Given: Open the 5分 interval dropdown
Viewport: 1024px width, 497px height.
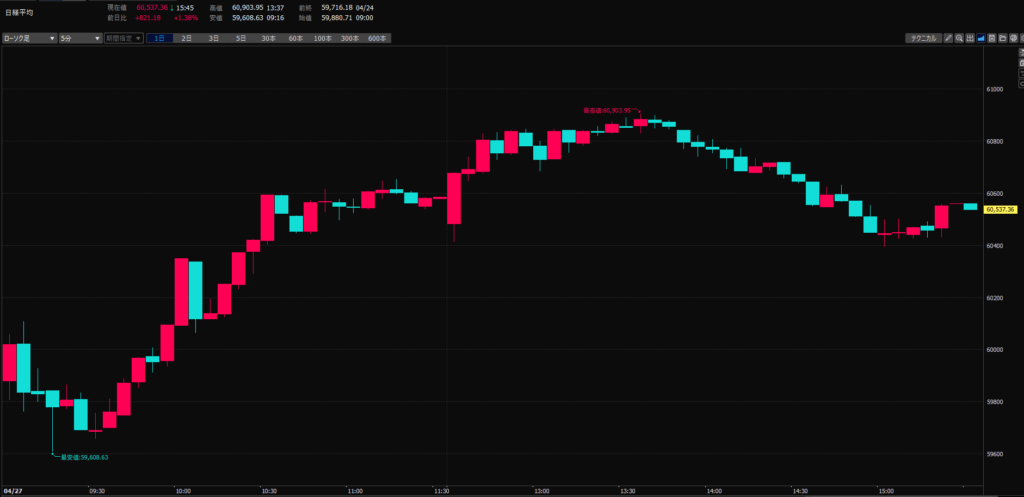Looking at the screenshot, I should point(80,38).
